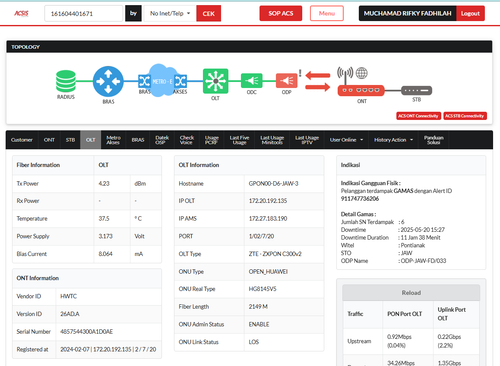500x366 pixels.
Task: Click Vendor ID value HWTC
Action: click(x=68, y=296)
